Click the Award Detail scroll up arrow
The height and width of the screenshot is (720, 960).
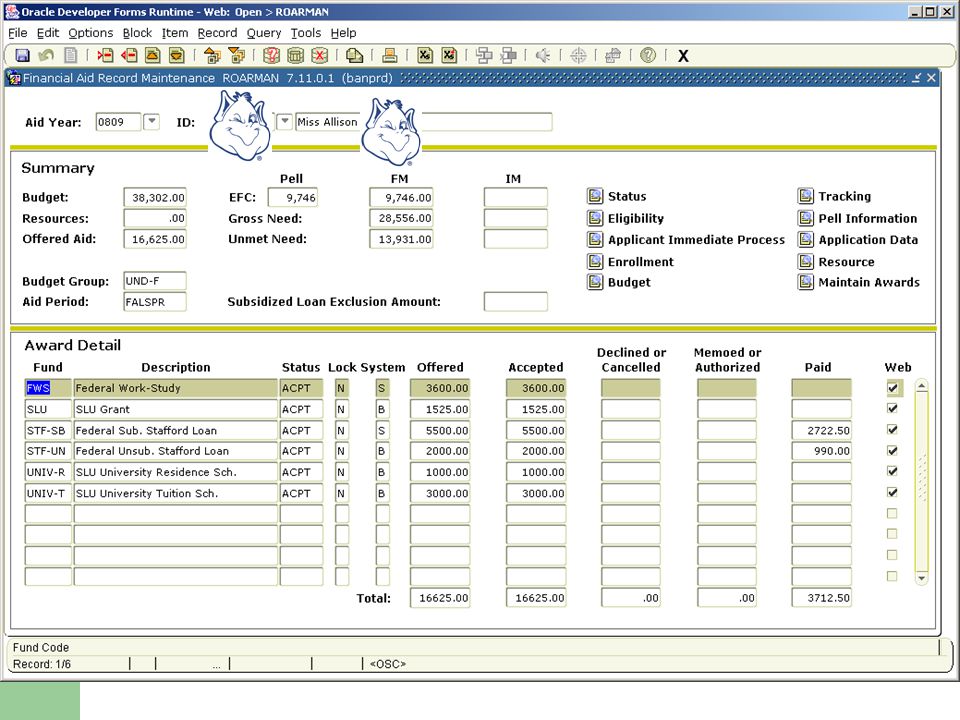(921, 386)
